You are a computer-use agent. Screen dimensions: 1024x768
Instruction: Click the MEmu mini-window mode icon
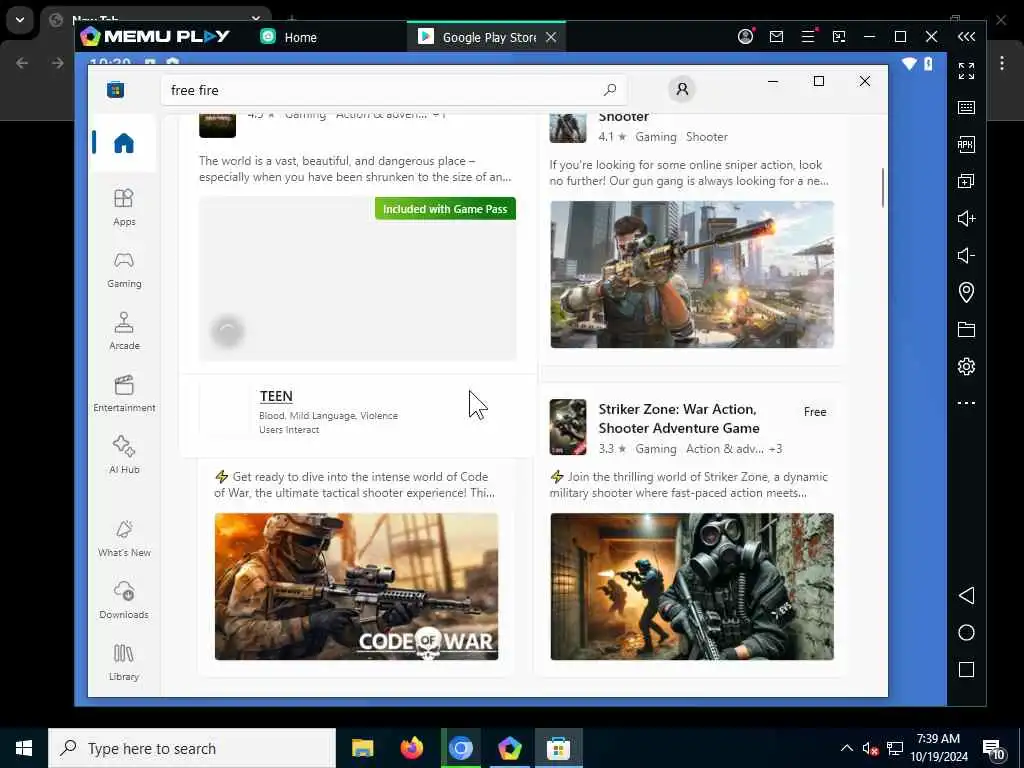coord(839,37)
